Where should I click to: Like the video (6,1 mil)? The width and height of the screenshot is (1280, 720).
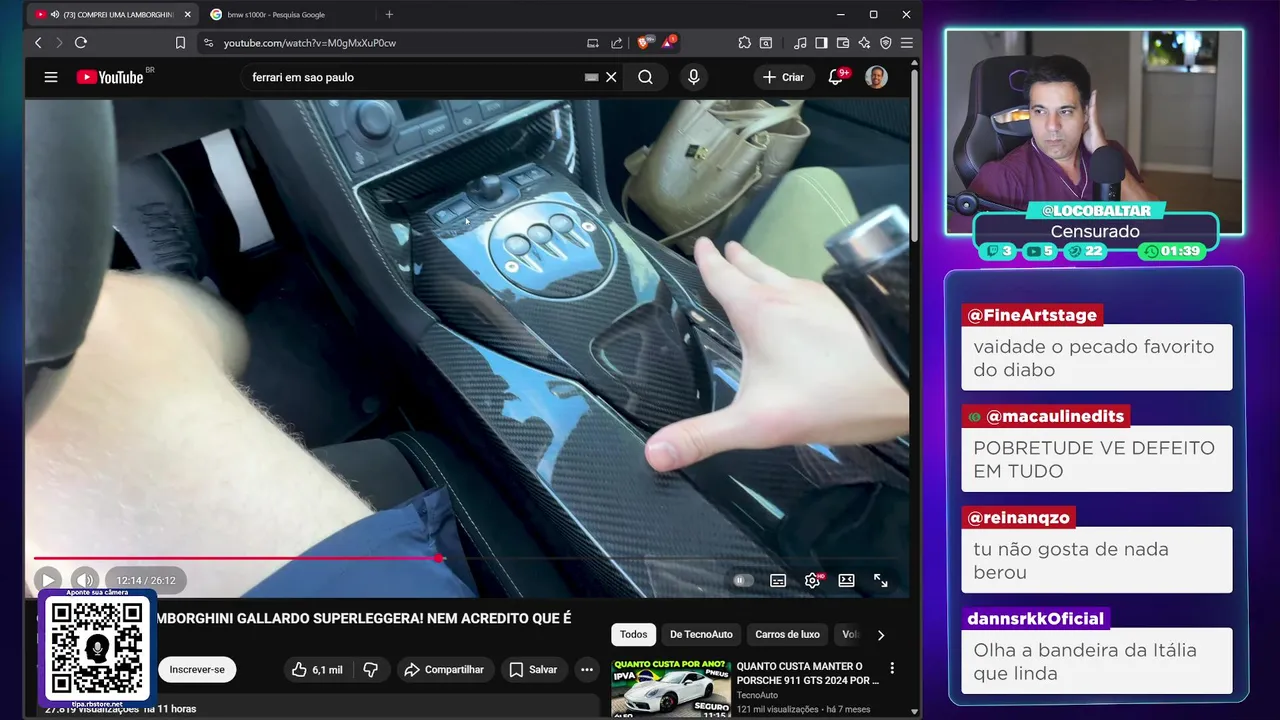point(317,670)
